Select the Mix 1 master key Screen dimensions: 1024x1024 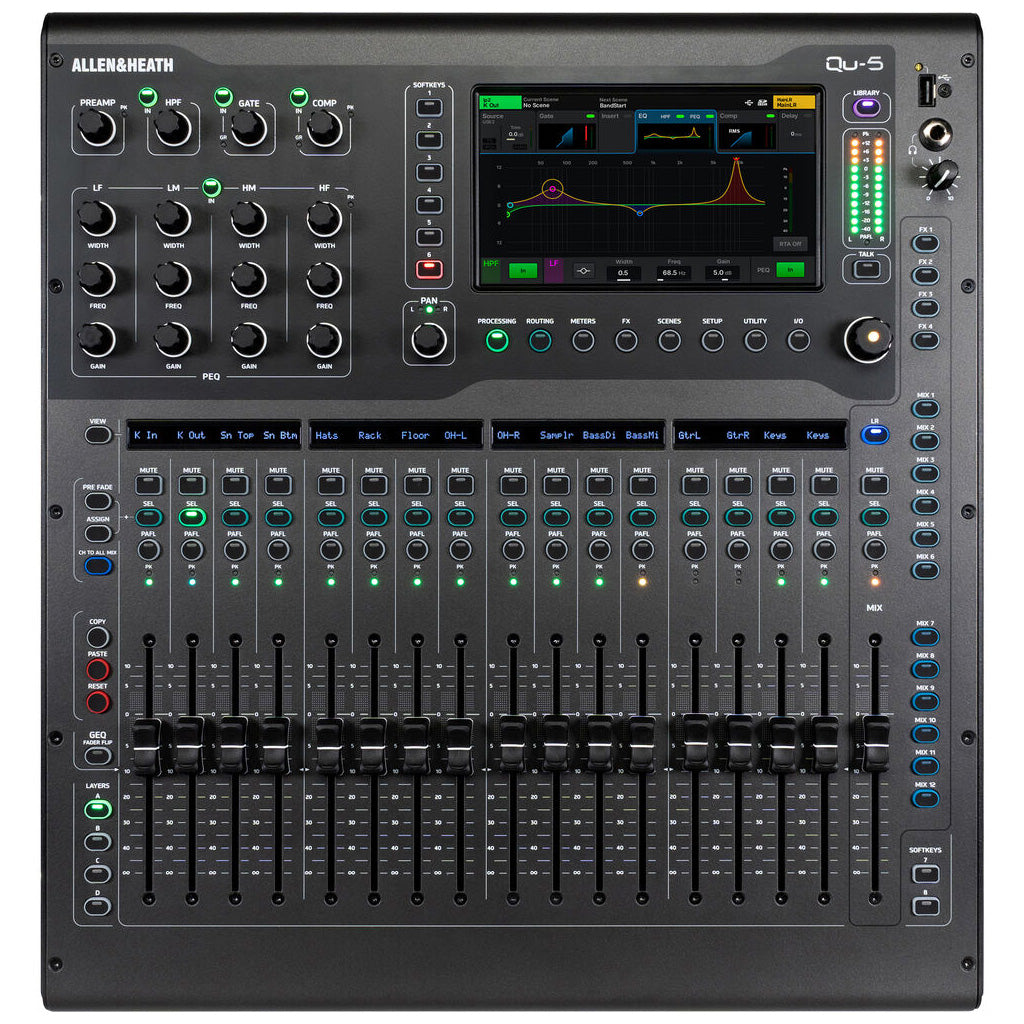click(x=925, y=409)
